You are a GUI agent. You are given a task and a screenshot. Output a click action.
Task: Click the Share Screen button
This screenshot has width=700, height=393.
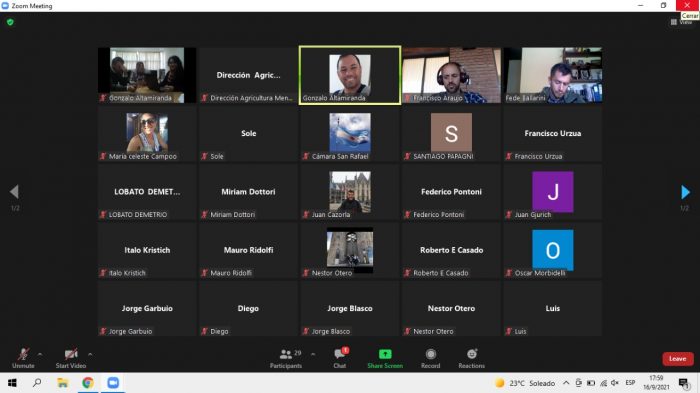pyautogui.click(x=385, y=359)
